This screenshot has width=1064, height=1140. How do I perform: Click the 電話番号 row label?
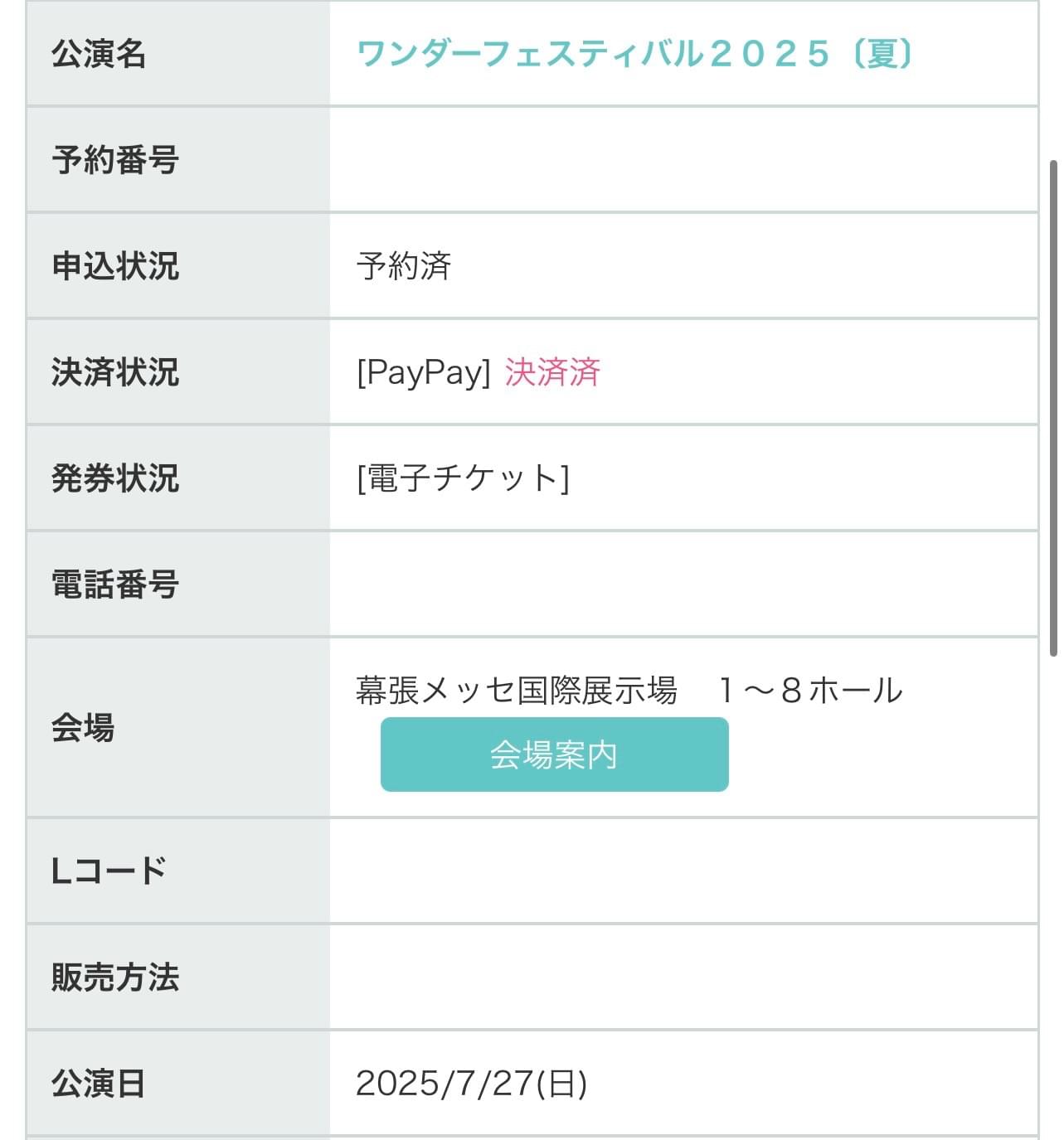point(115,585)
